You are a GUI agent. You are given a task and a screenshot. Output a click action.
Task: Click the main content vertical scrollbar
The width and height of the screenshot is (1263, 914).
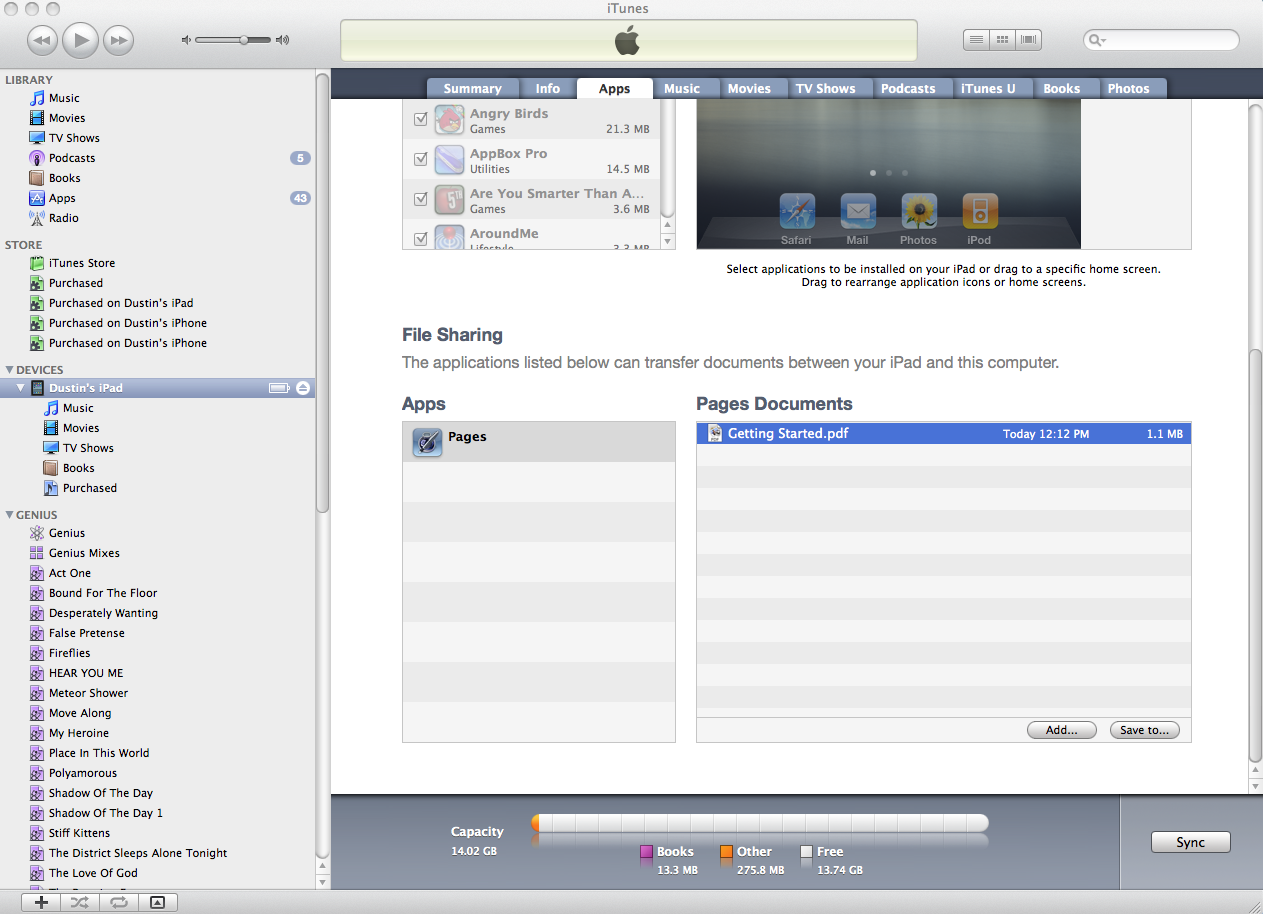coord(1256,555)
